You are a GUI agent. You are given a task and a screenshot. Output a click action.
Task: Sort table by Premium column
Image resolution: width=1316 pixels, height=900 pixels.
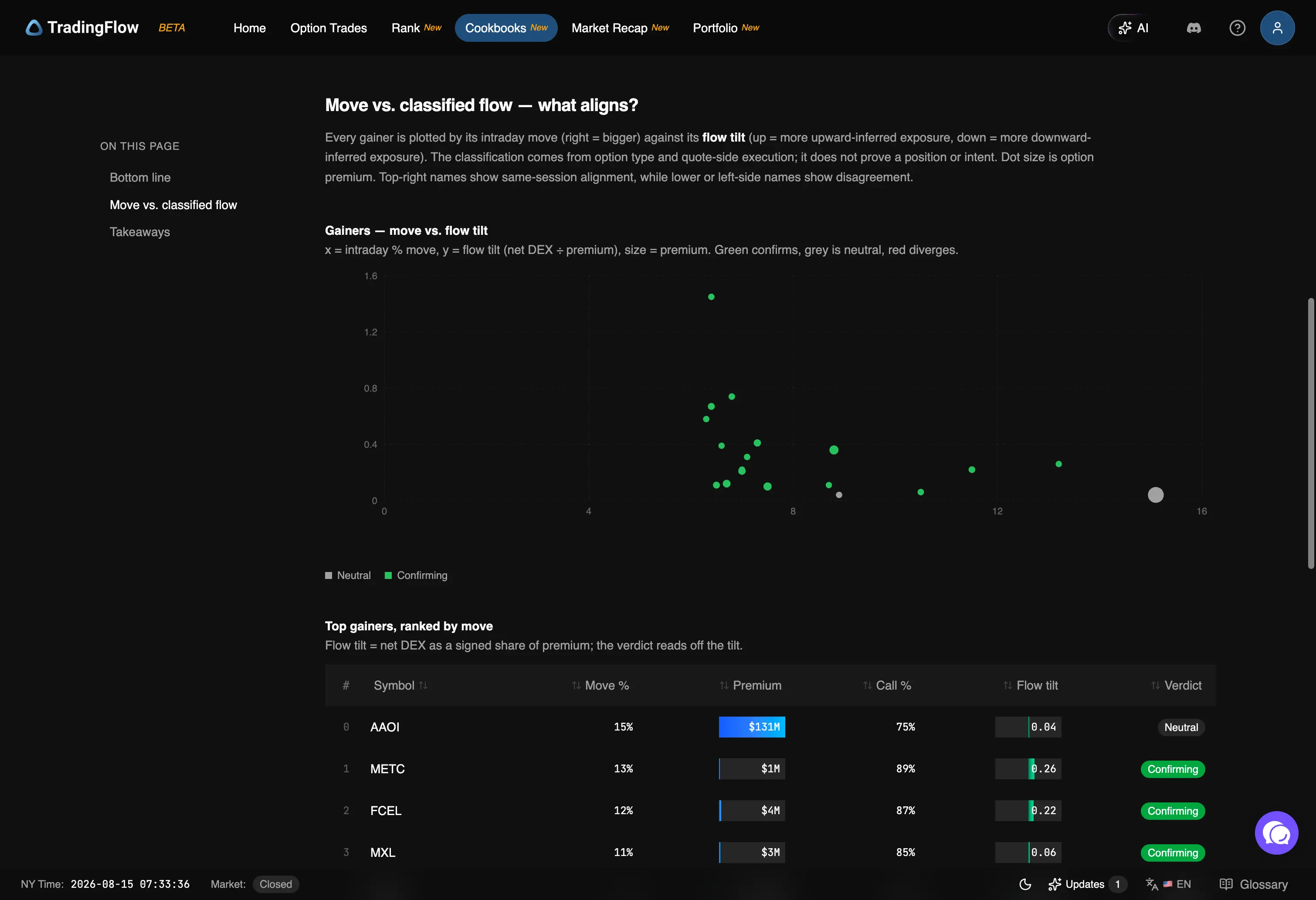[x=750, y=686]
